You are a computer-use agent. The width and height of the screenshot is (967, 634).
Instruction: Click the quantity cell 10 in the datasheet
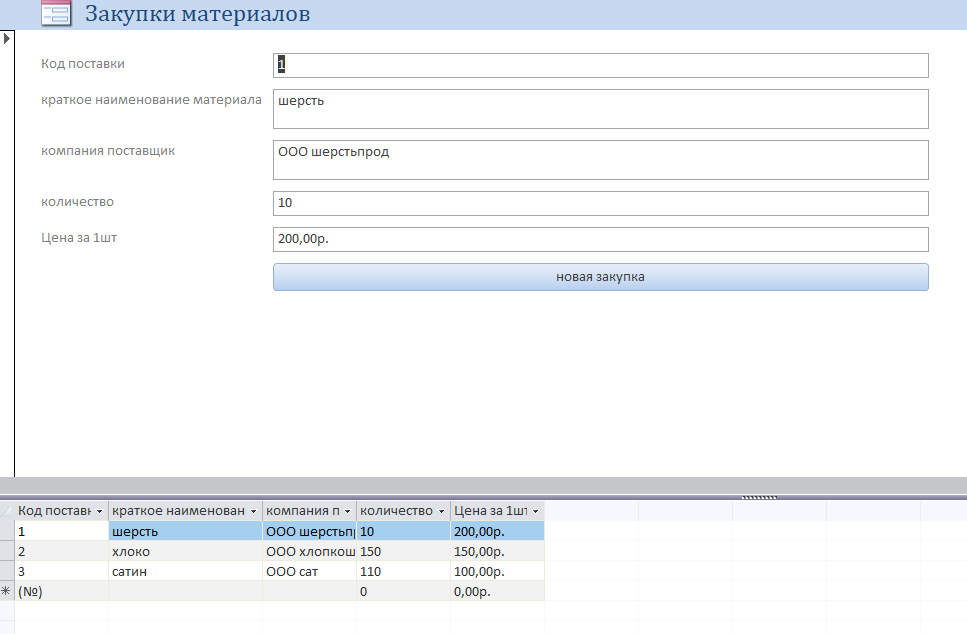[403, 531]
